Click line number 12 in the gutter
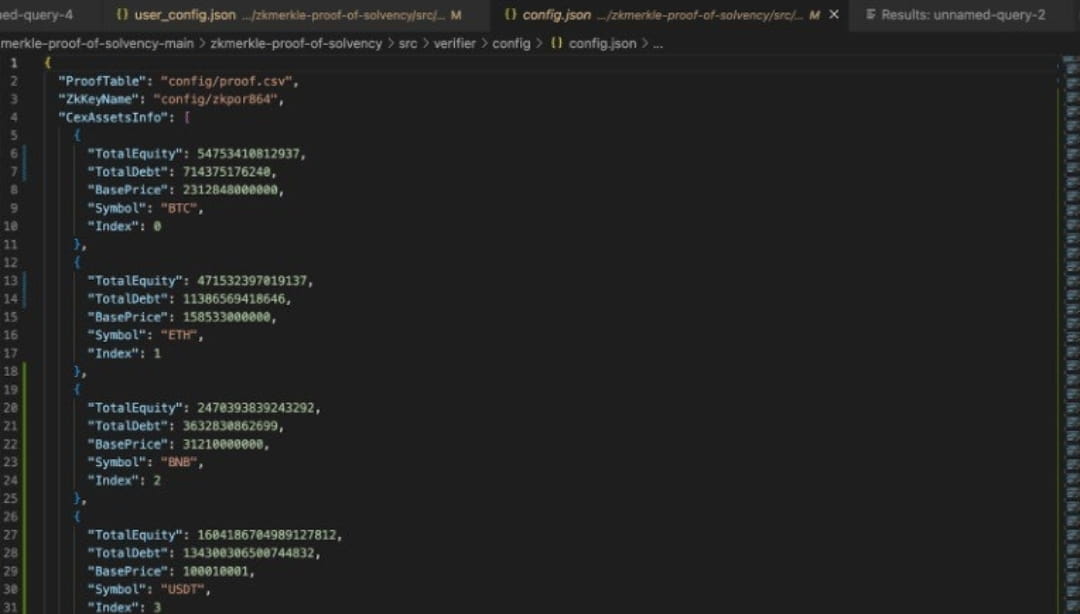Image resolution: width=1080 pixels, height=614 pixels. pos(10,263)
